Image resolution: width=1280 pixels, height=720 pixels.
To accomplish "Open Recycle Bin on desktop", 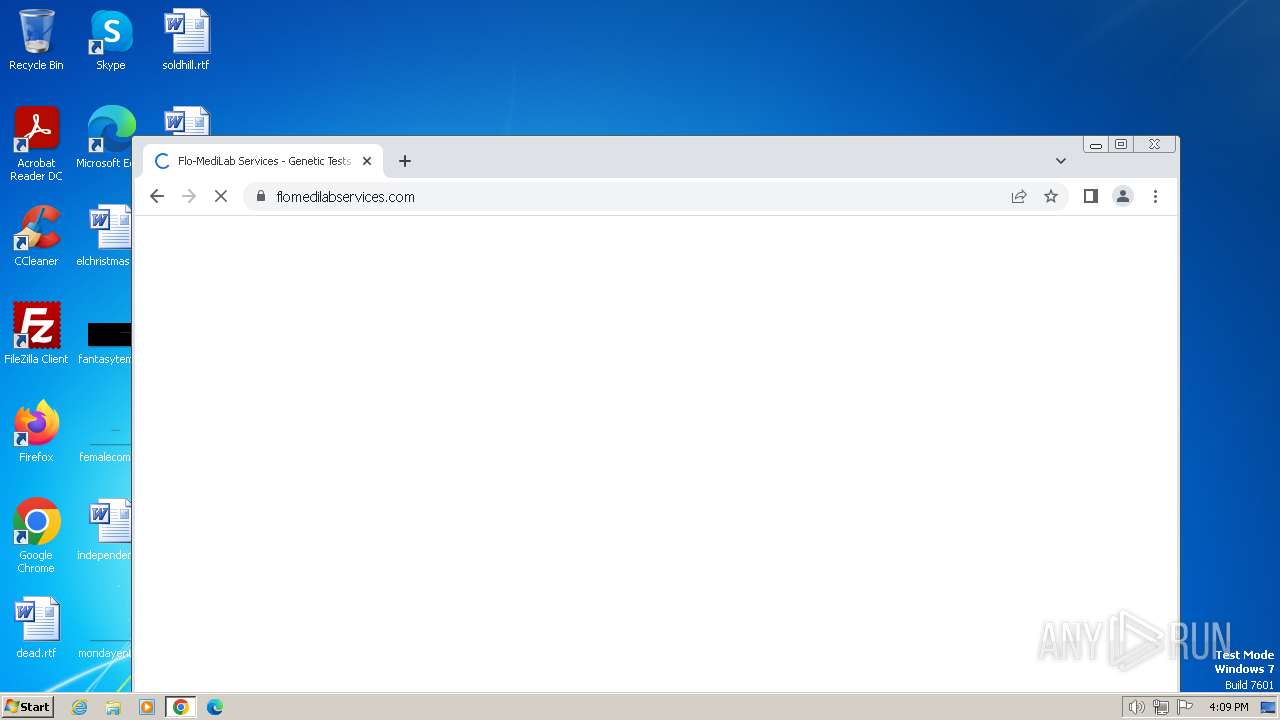I will pyautogui.click(x=36, y=40).
